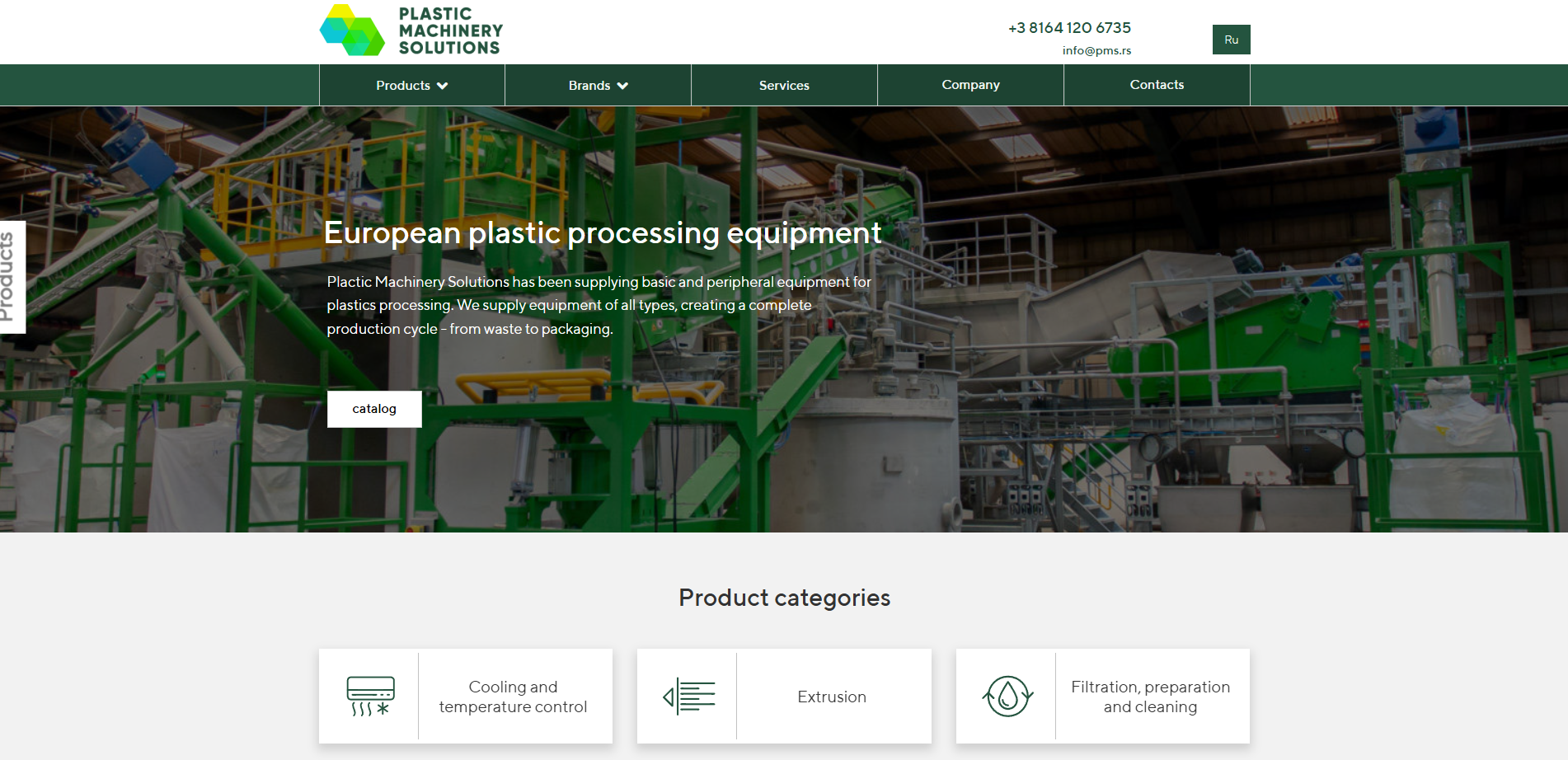This screenshot has height=760, width=1568.
Task: Open the catalog page
Action: coord(374,408)
